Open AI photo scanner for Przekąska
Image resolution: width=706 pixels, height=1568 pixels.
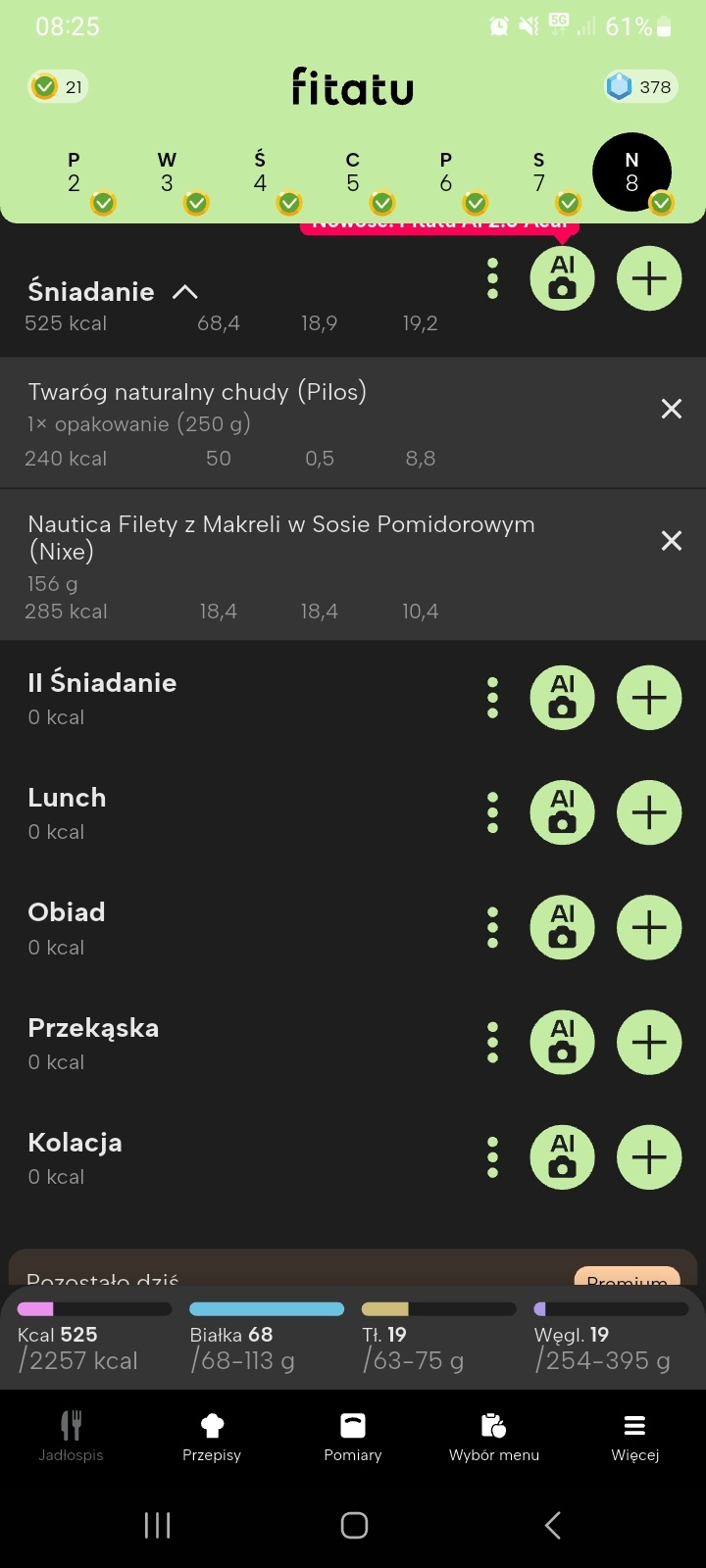pyautogui.click(x=562, y=1042)
